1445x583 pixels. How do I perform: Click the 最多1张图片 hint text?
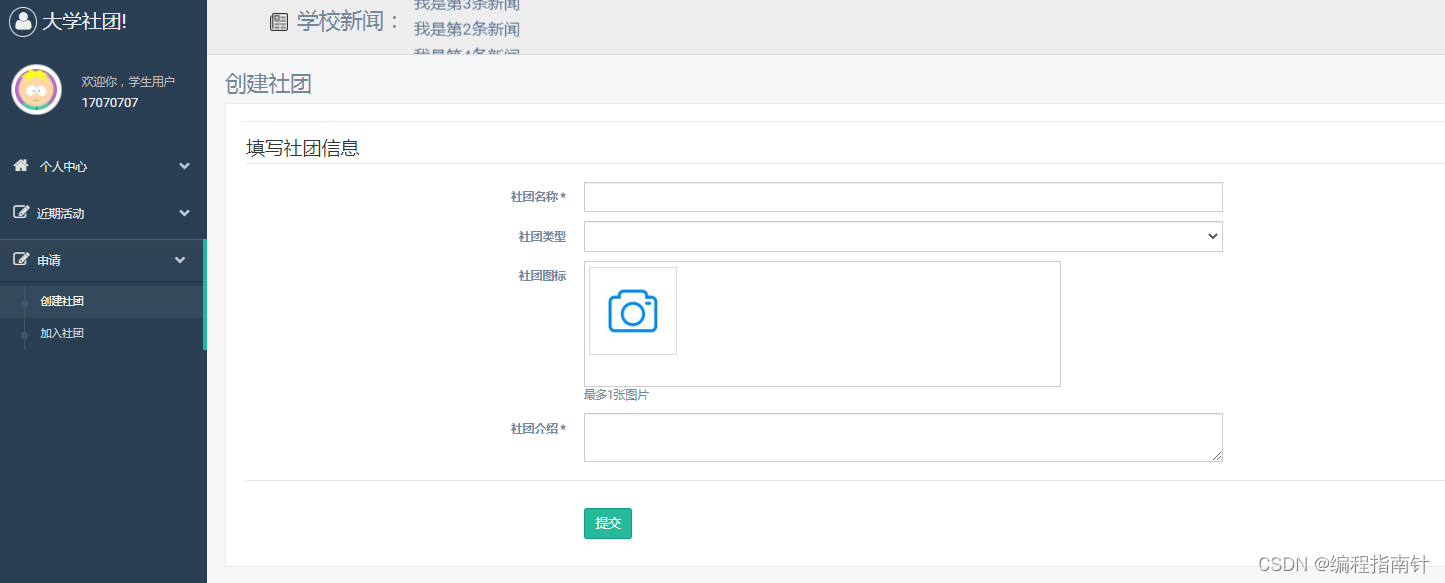(x=616, y=395)
